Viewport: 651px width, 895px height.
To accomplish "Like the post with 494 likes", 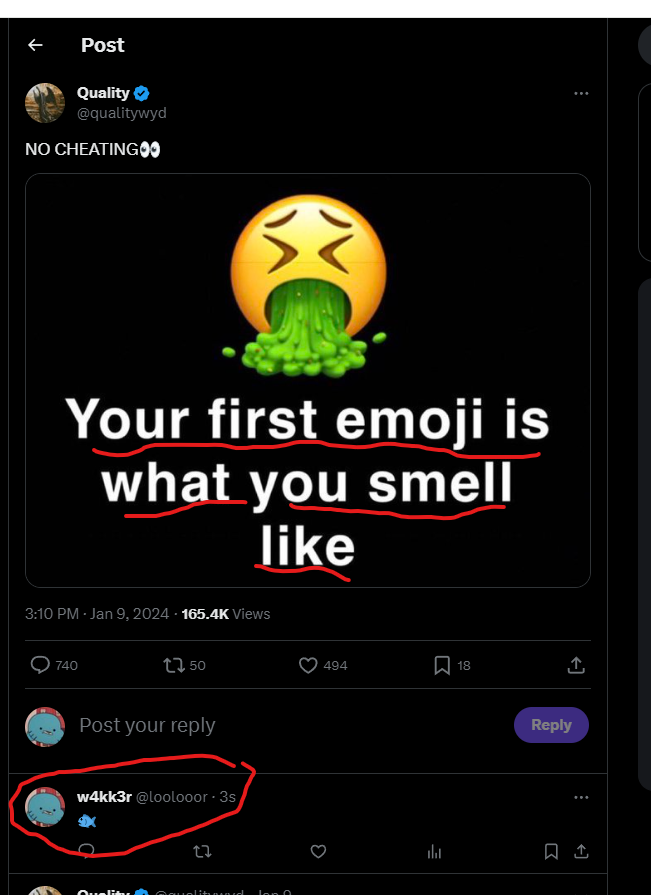I will (323, 665).
